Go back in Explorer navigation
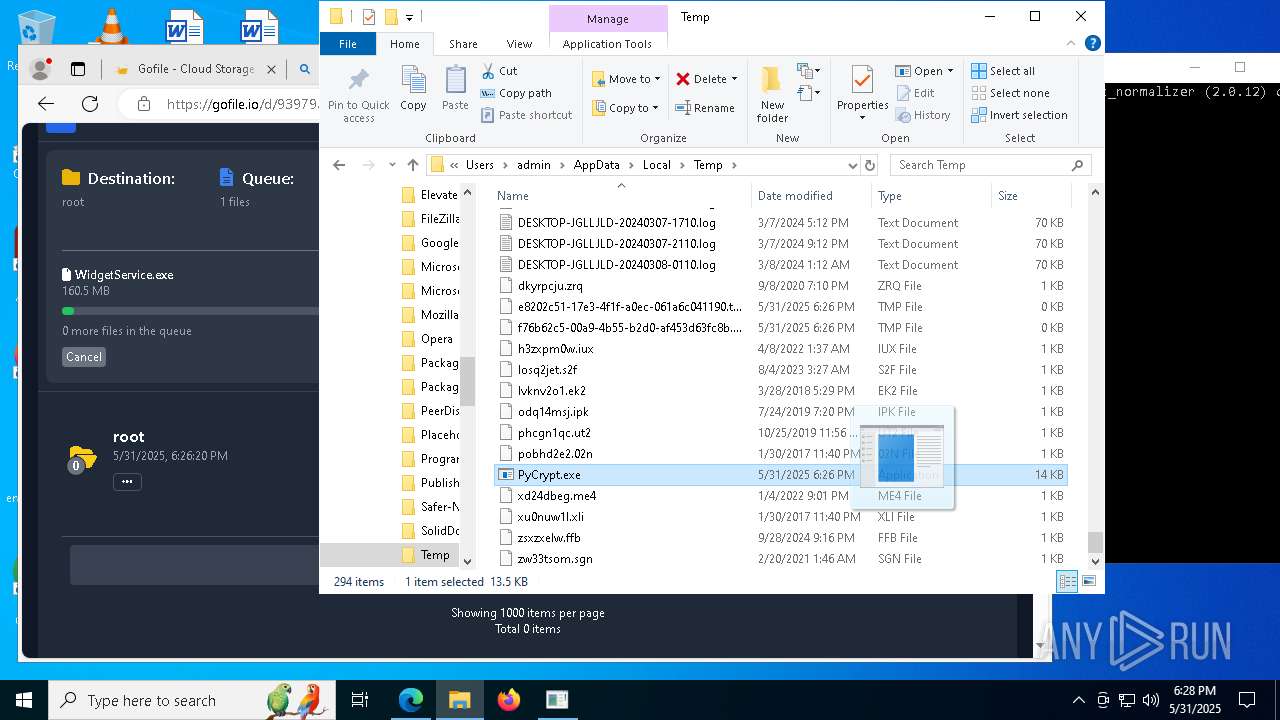The image size is (1280, 720). [339, 165]
